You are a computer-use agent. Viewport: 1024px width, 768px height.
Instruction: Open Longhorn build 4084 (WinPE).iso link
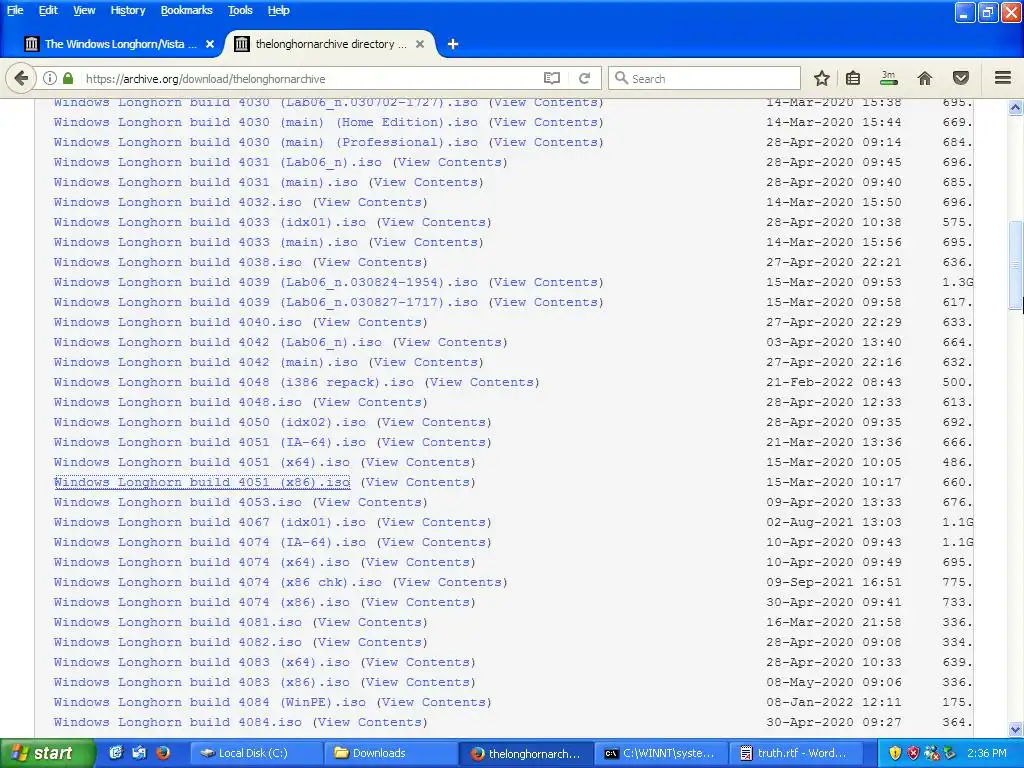(210, 702)
